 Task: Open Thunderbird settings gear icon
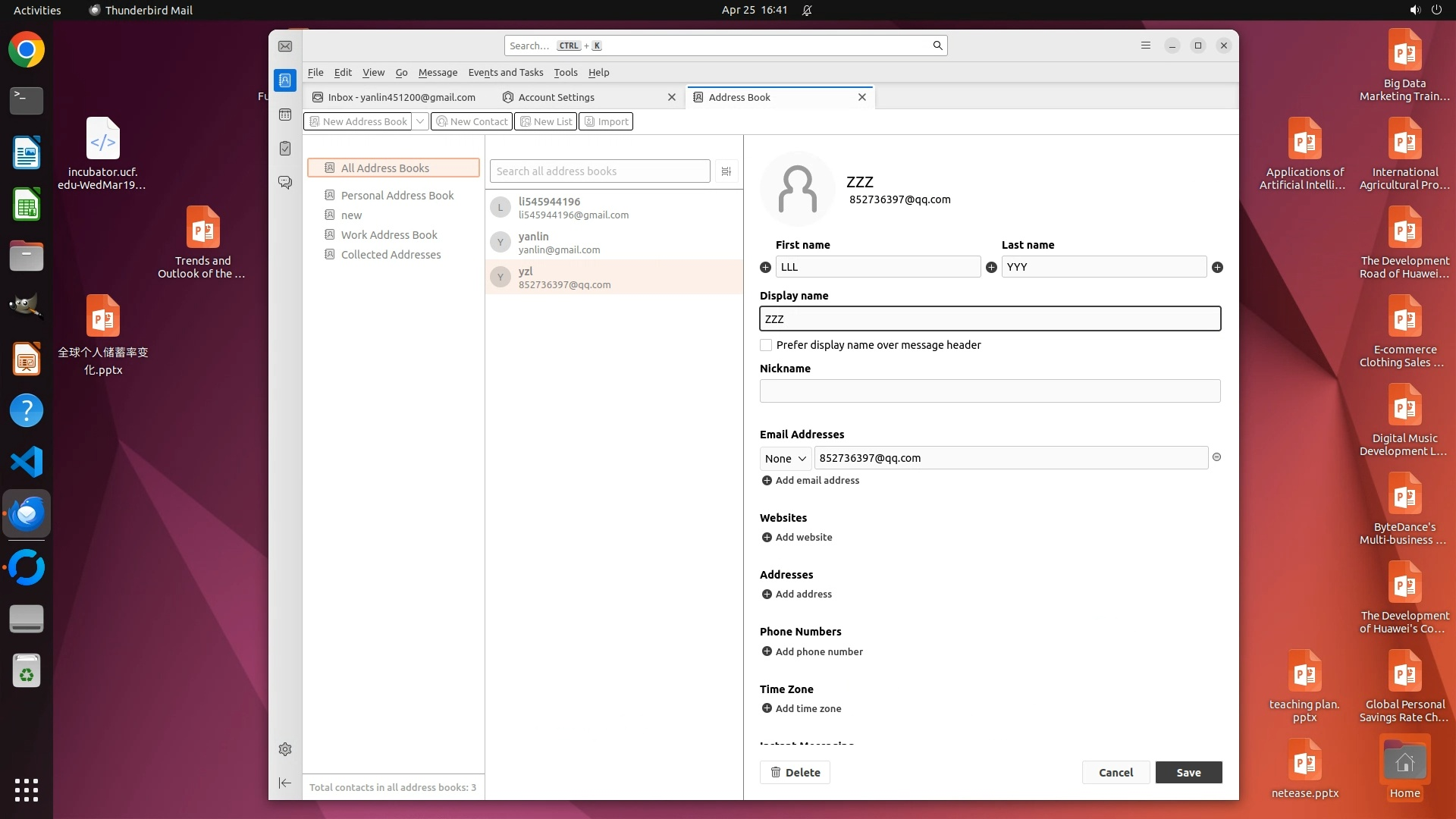pos(285,749)
